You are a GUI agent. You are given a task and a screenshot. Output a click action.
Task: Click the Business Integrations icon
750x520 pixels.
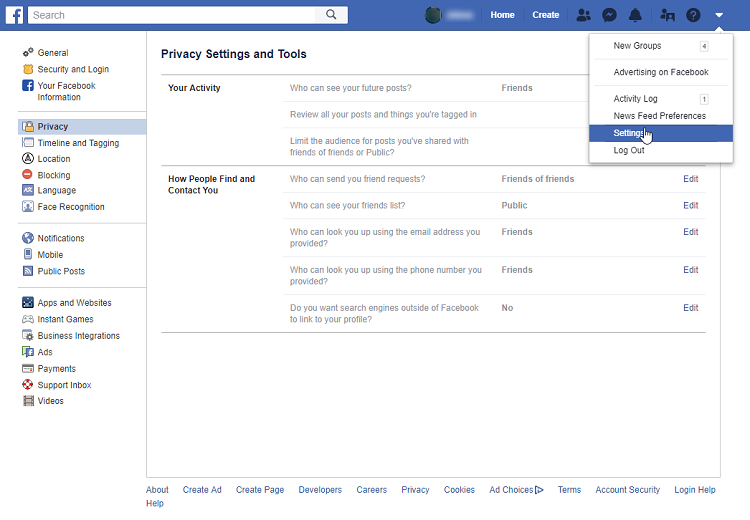click(x=28, y=335)
